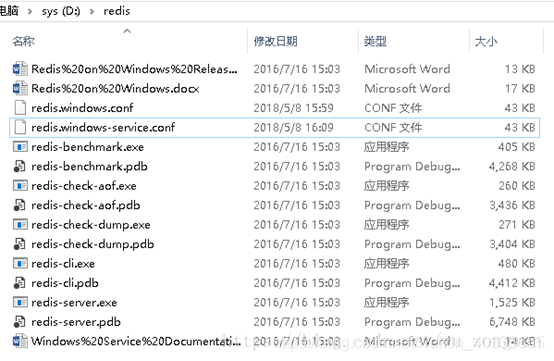Click date 2018/5/8 15:59 of redis.windows.conf
The width and height of the screenshot is (554, 361).
pos(293,108)
